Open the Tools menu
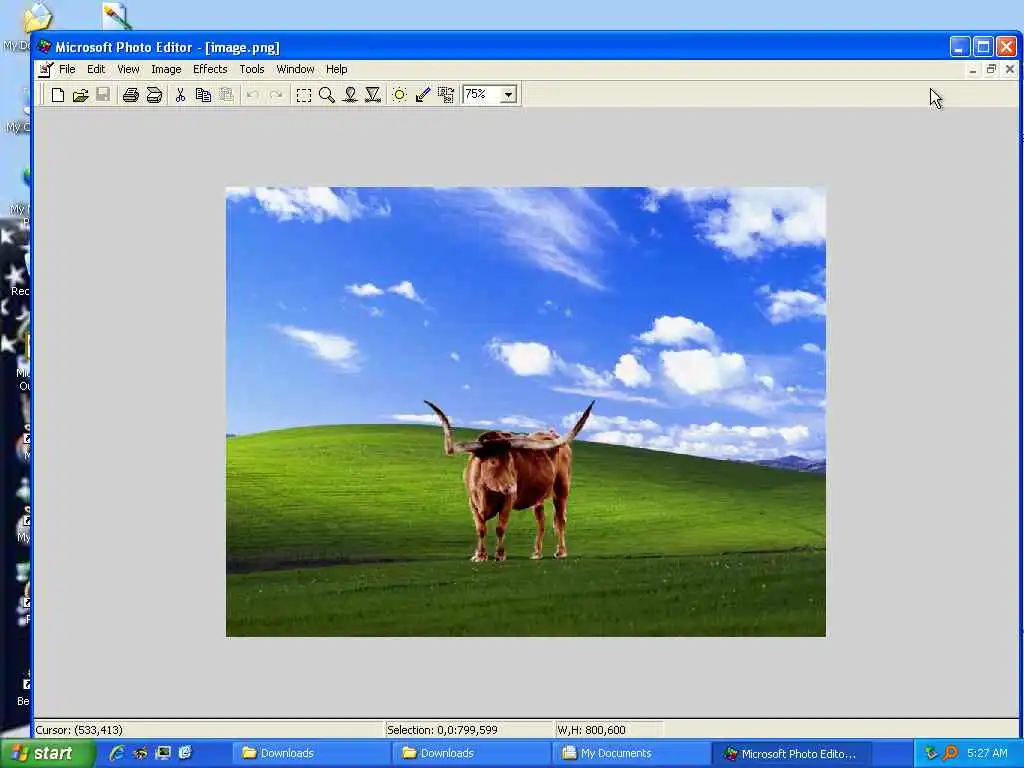The image size is (1024, 768). (x=251, y=69)
